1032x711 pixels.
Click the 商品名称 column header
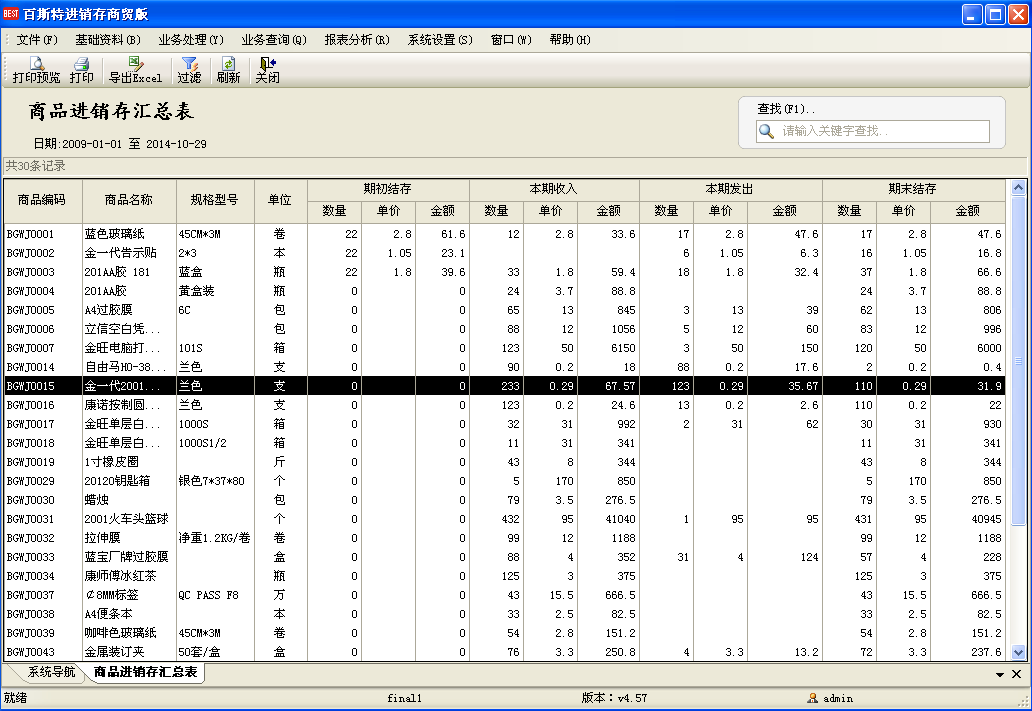(x=129, y=200)
